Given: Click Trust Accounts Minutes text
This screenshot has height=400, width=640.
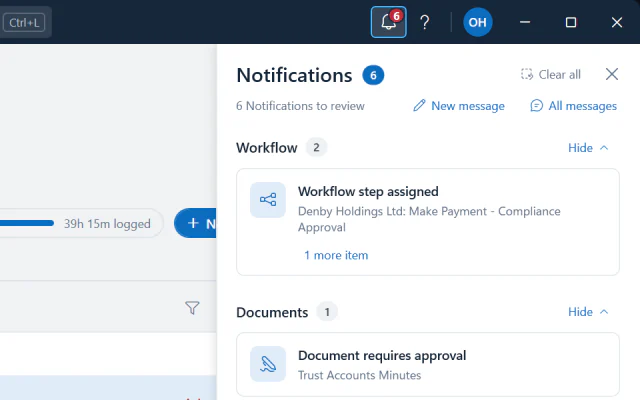Looking at the screenshot, I should [x=359, y=376].
